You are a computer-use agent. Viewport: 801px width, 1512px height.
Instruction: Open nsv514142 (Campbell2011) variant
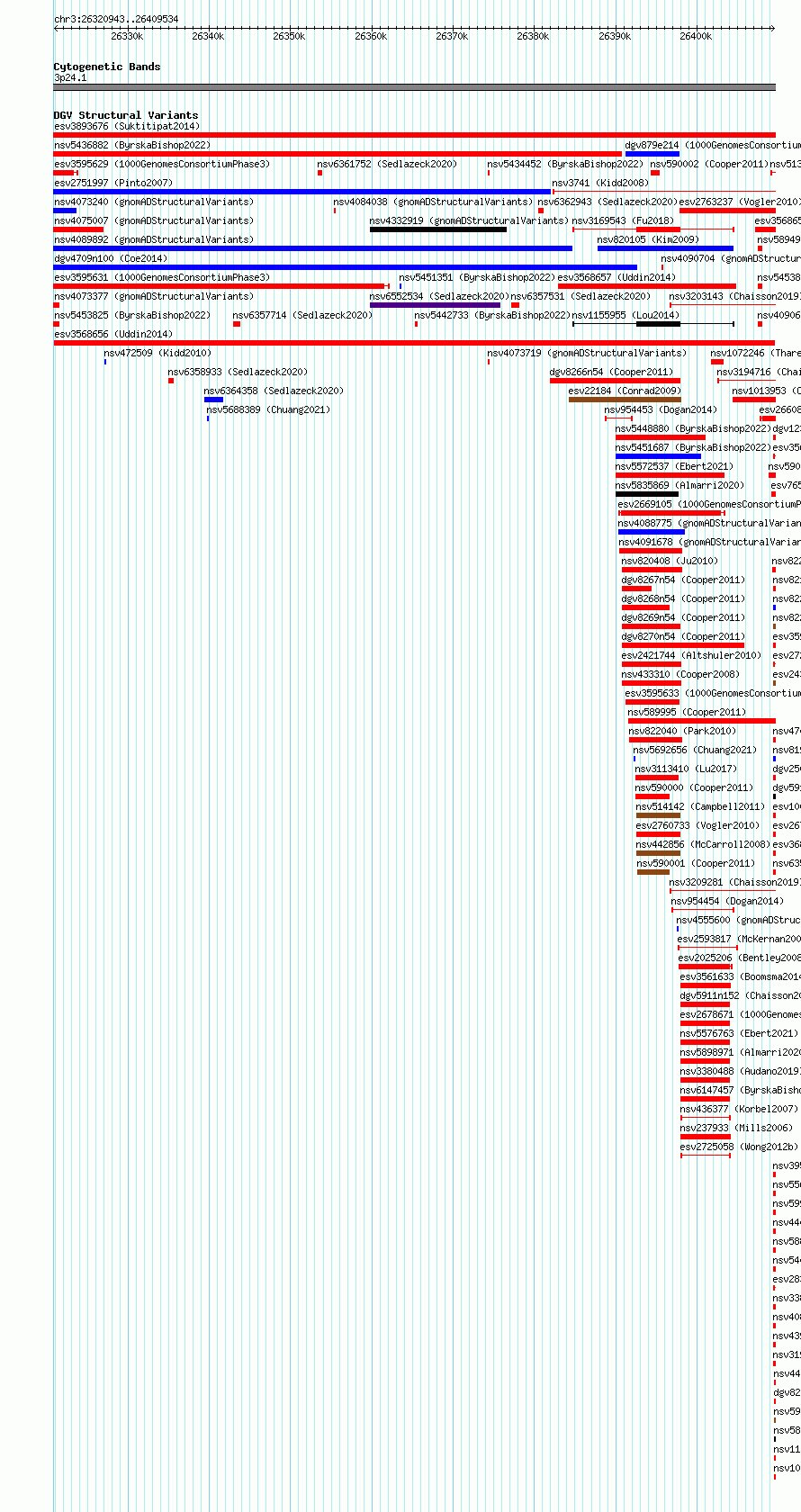point(701,807)
